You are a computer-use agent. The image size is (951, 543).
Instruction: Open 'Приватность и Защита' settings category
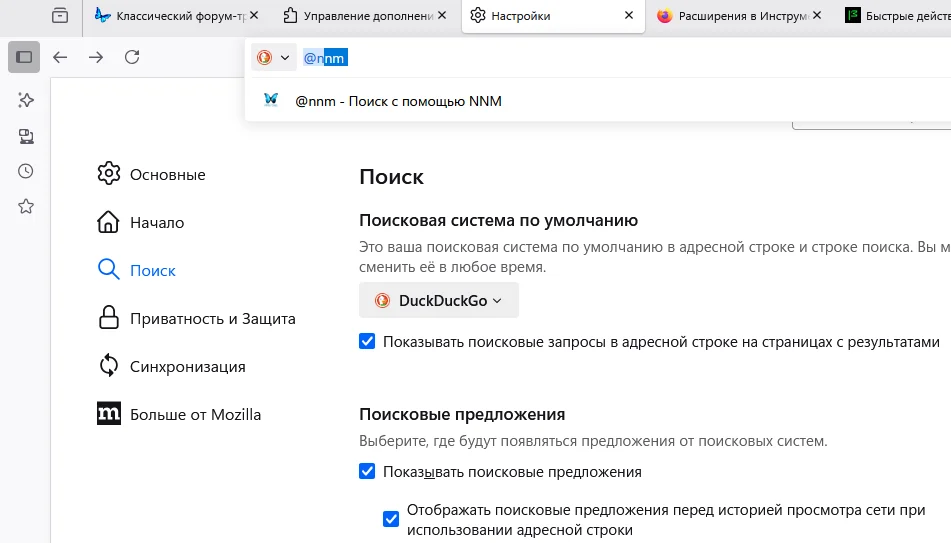[x=212, y=319]
